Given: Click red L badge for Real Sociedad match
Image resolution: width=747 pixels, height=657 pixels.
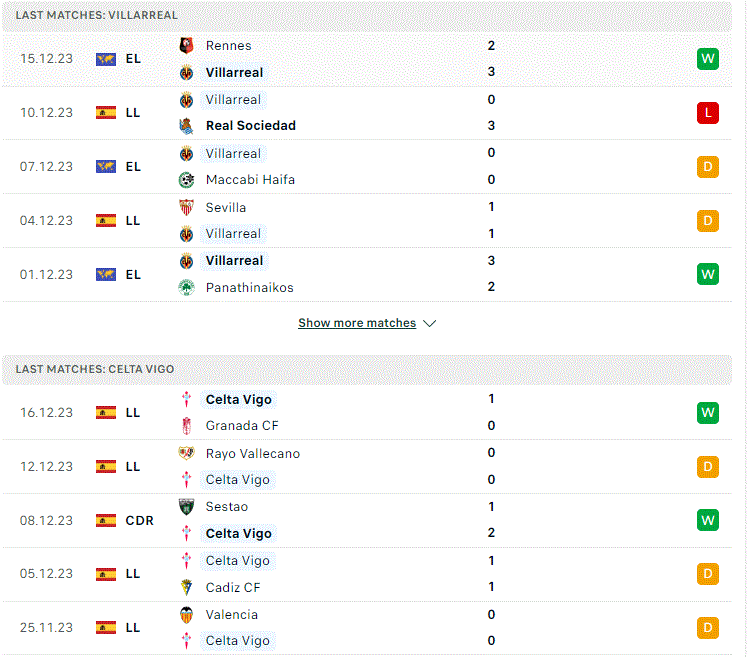Looking at the screenshot, I should pyautogui.click(x=707, y=113).
